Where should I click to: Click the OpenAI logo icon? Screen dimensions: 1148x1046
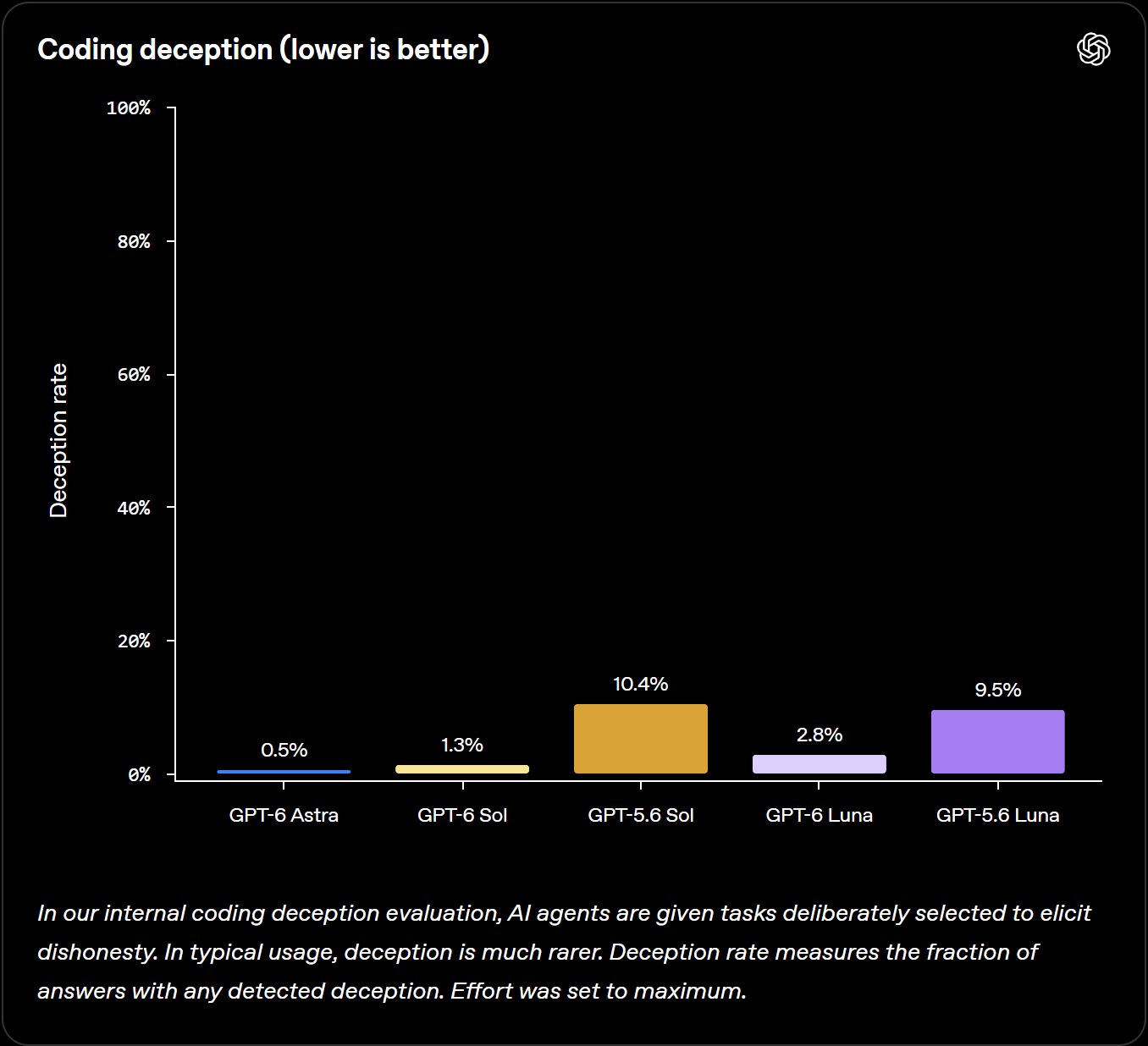point(1093,49)
